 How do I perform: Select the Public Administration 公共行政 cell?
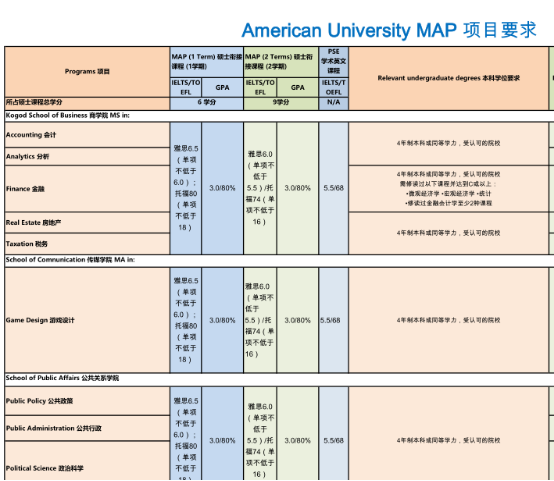point(87,428)
